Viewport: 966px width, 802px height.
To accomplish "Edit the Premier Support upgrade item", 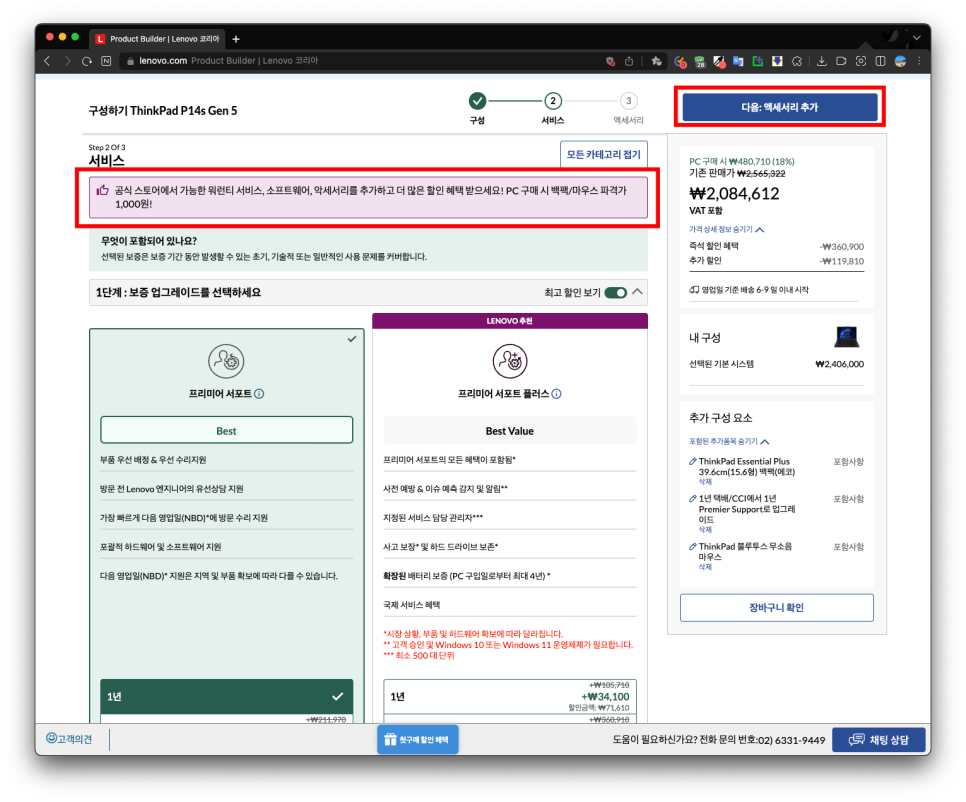I will pyautogui.click(x=692, y=498).
